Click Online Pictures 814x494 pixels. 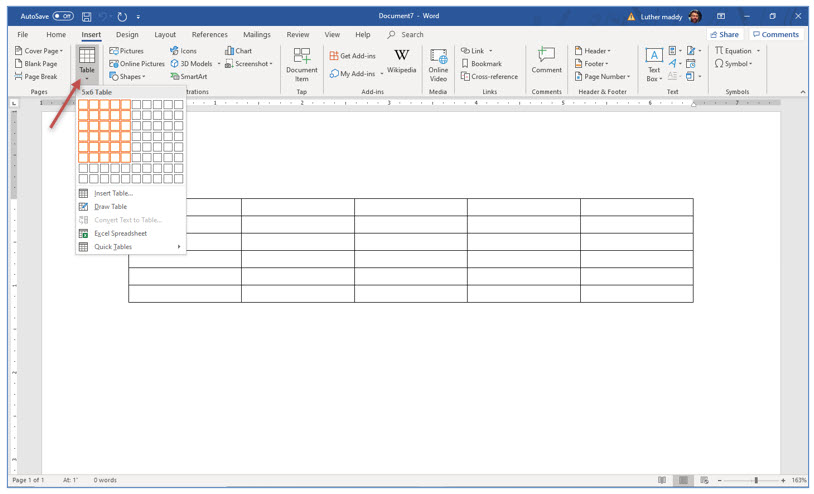pos(137,63)
